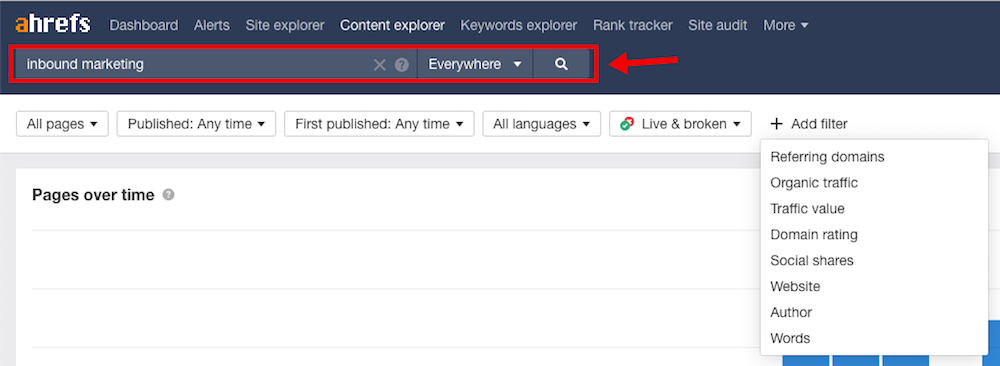The image size is (1000, 366).
Task: Switch to Site explorer
Action: click(x=285, y=26)
